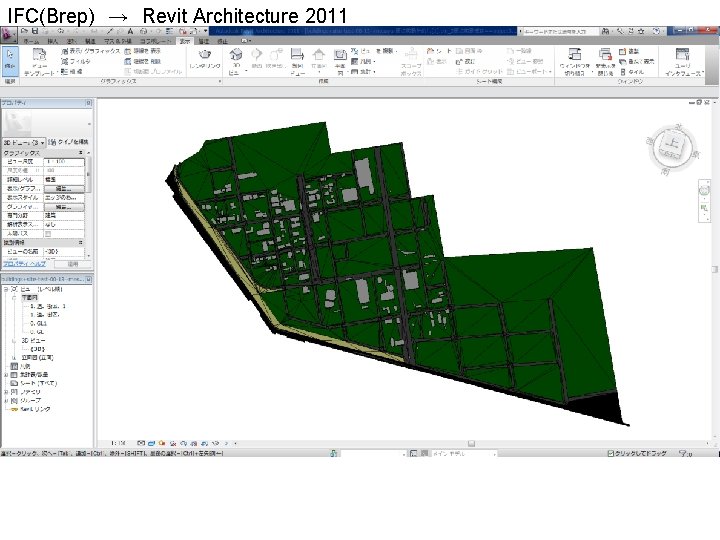Toggle the checkbox in the Properties Graphics list
Image resolution: width=720 pixels, height=540 pixels.
48,234
